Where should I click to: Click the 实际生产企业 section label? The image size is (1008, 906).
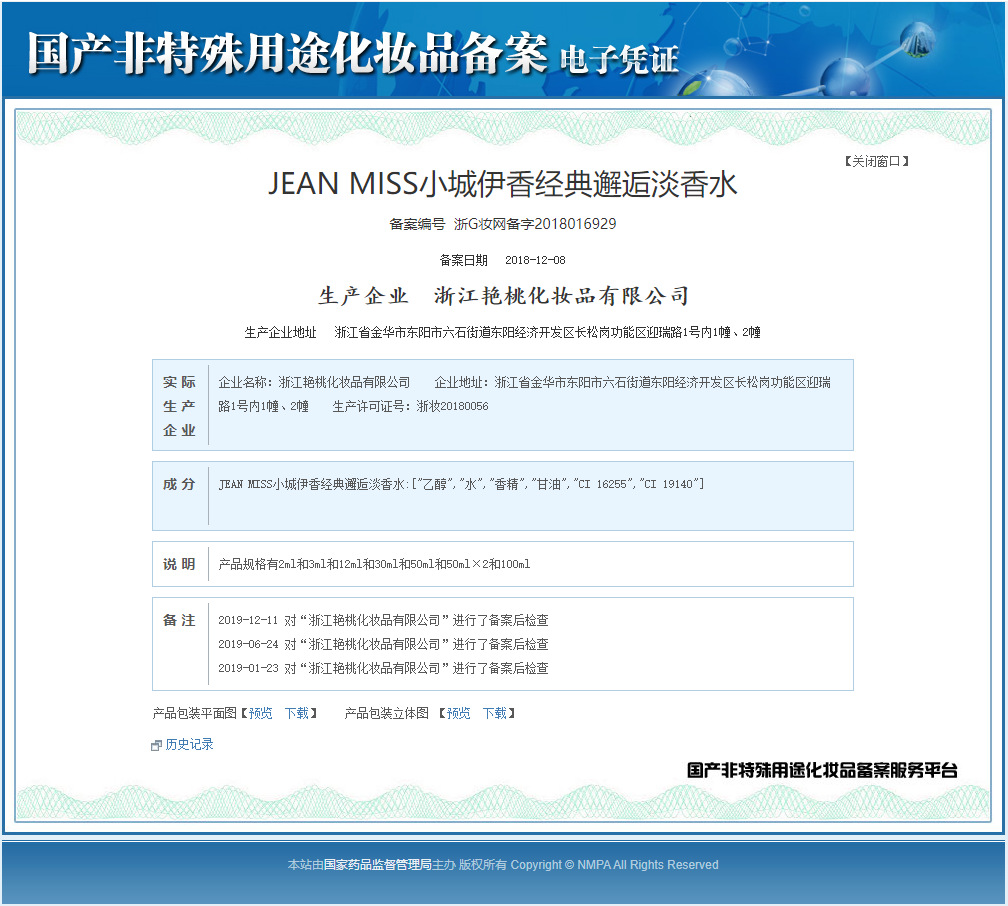coord(179,406)
